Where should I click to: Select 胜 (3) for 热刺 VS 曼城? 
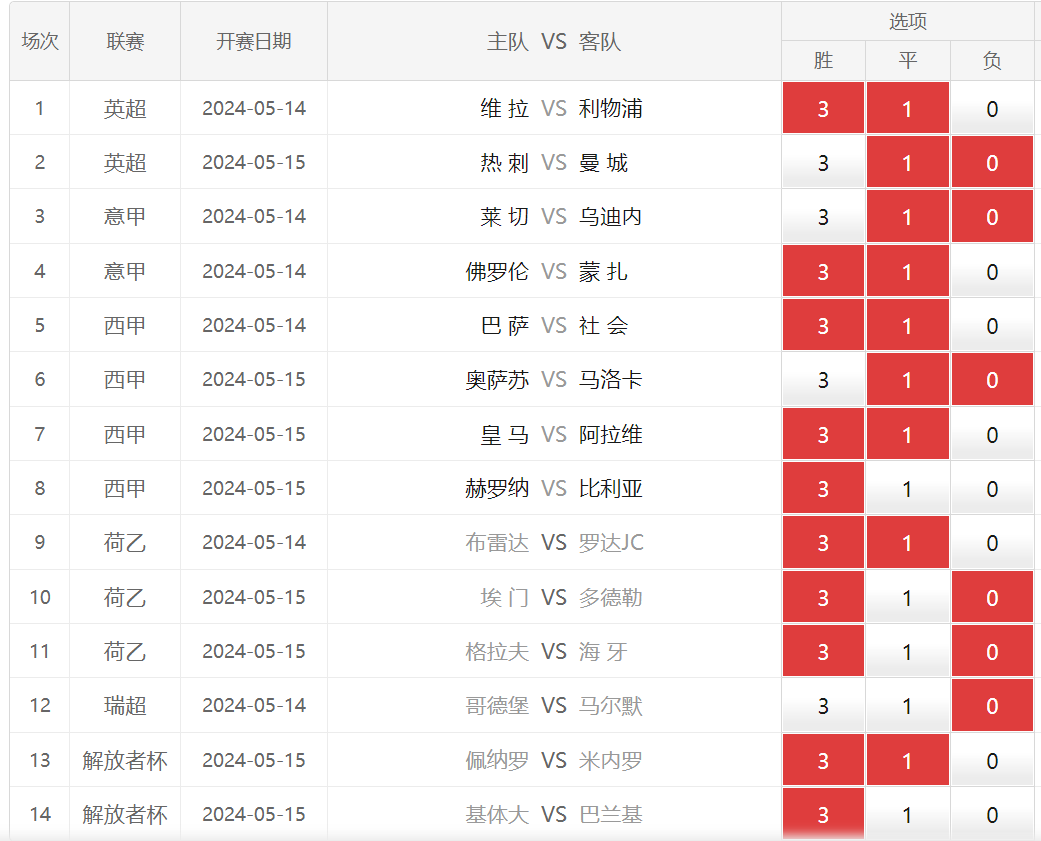click(x=823, y=163)
